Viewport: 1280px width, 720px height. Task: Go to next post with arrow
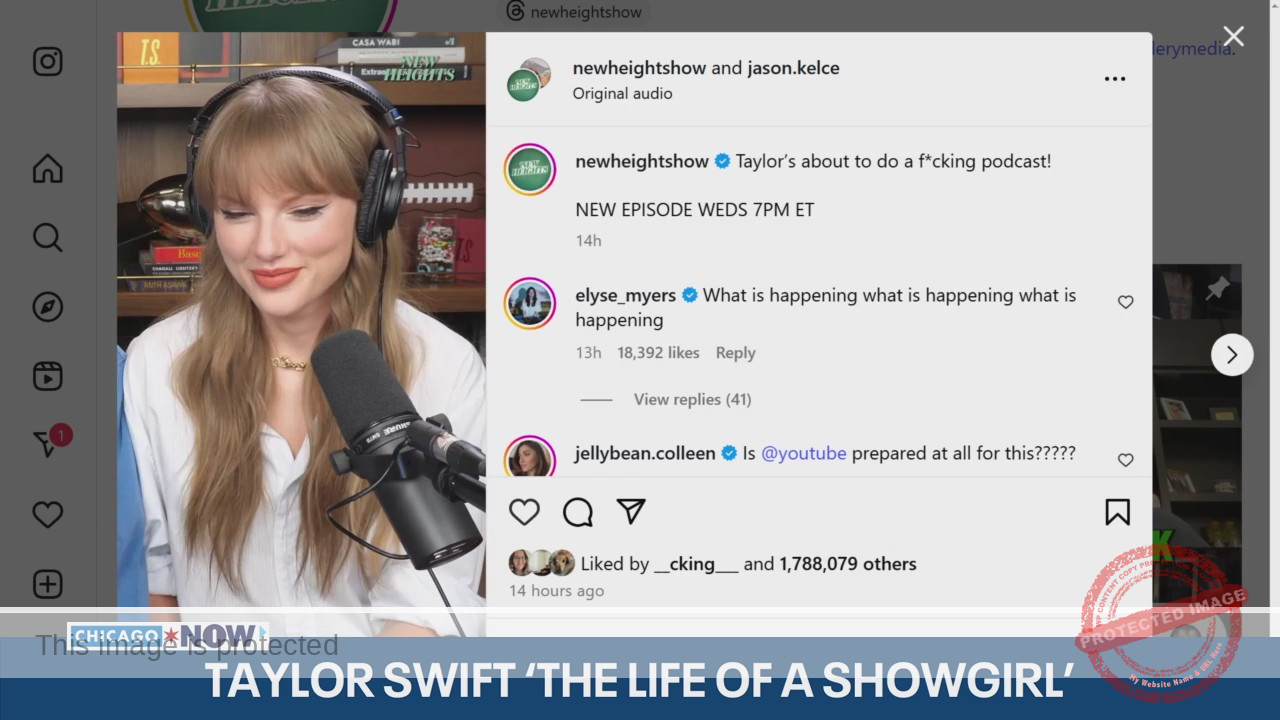click(1232, 355)
